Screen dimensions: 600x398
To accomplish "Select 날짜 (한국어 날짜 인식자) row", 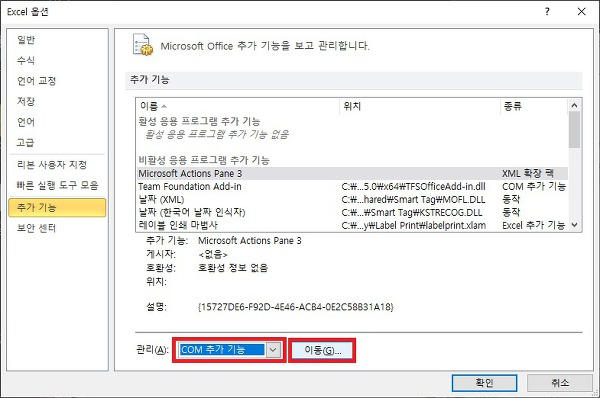I will 352,212.
